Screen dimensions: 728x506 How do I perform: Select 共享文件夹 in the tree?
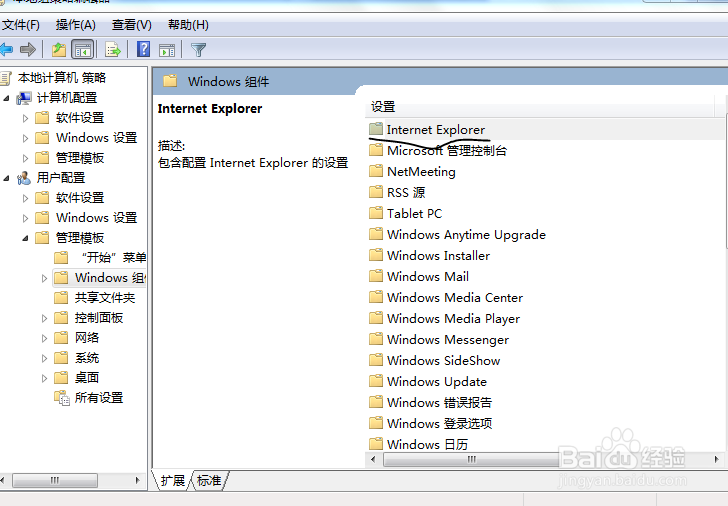(105, 298)
